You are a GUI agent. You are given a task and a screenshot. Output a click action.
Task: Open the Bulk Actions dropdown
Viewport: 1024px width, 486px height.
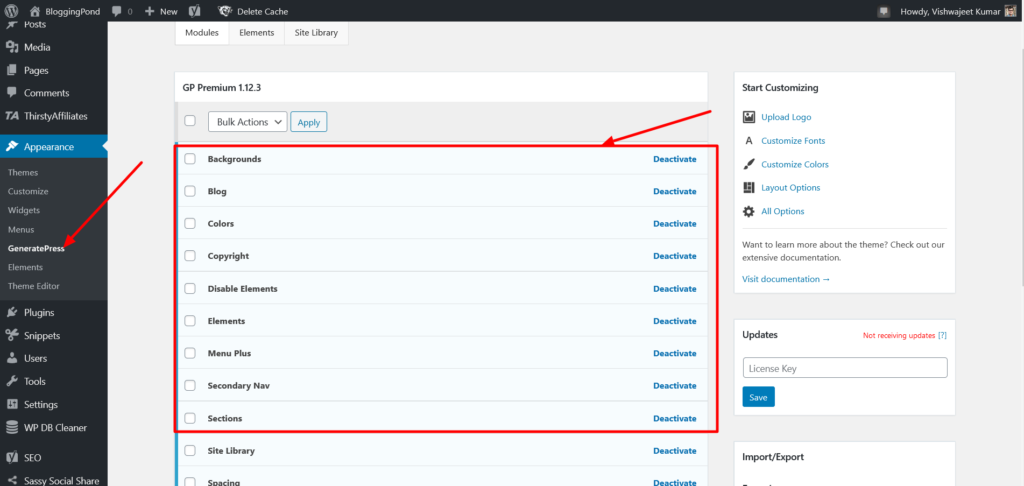[248, 122]
